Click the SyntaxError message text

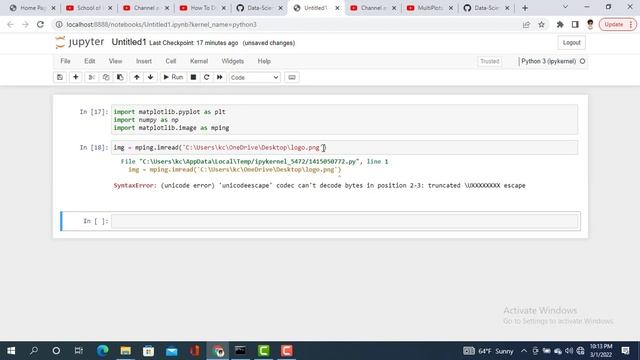pos(319,185)
